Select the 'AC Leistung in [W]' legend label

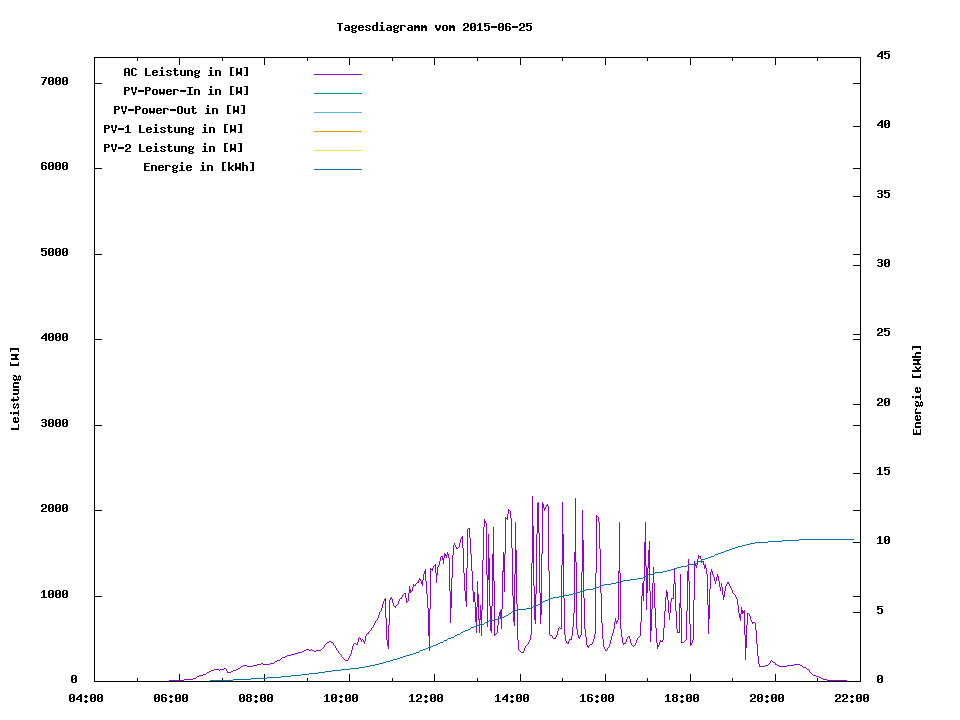pos(186,72)
